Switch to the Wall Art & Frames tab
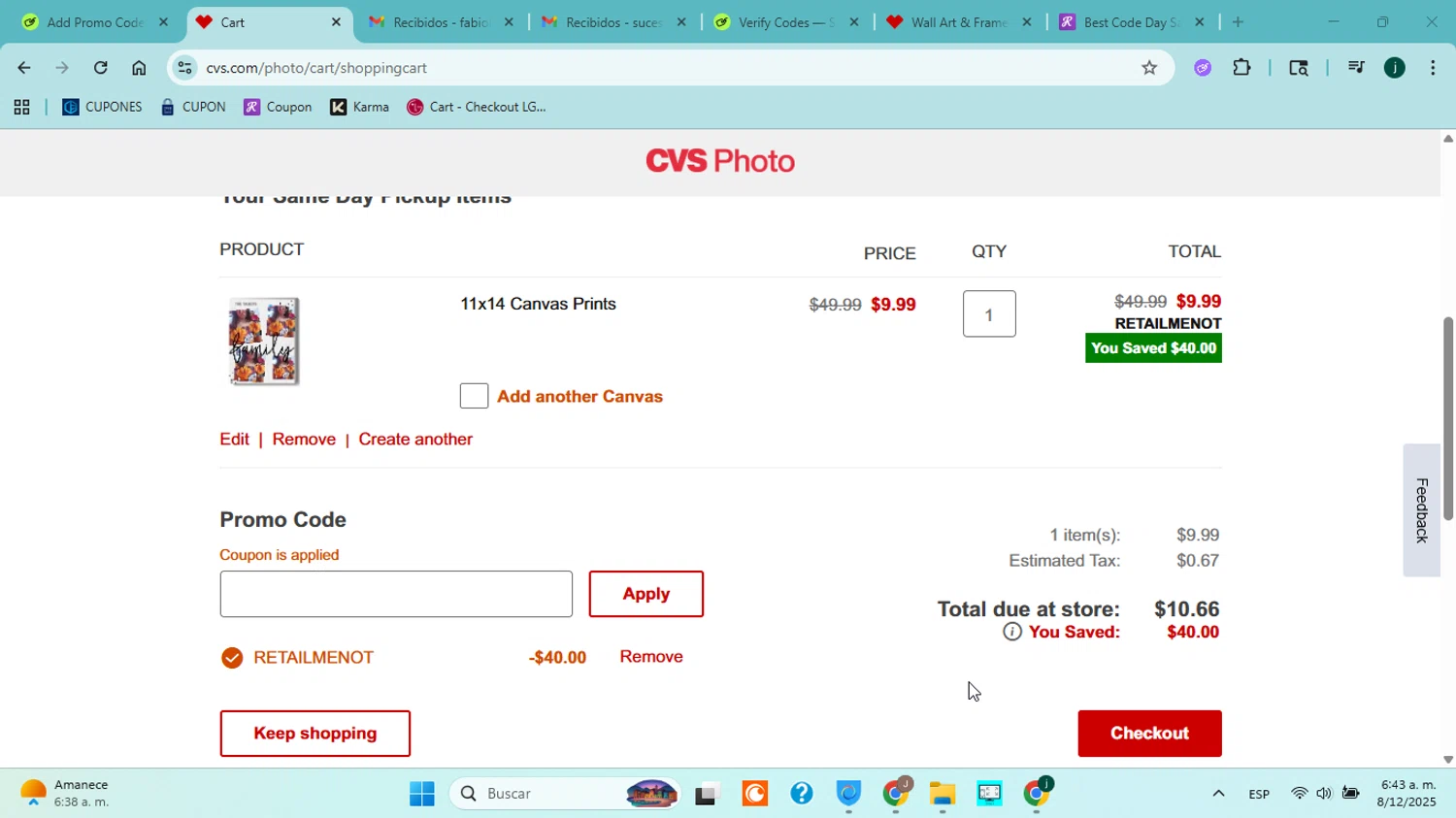This screenshot has height=818, width=1456. pos(960,22)
